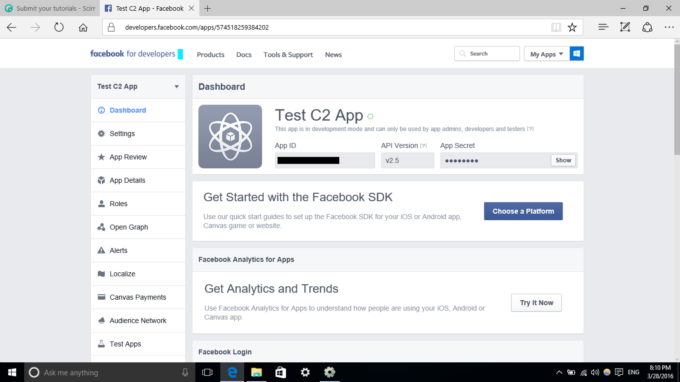Open Settings in the sidebar

[138, 134]
